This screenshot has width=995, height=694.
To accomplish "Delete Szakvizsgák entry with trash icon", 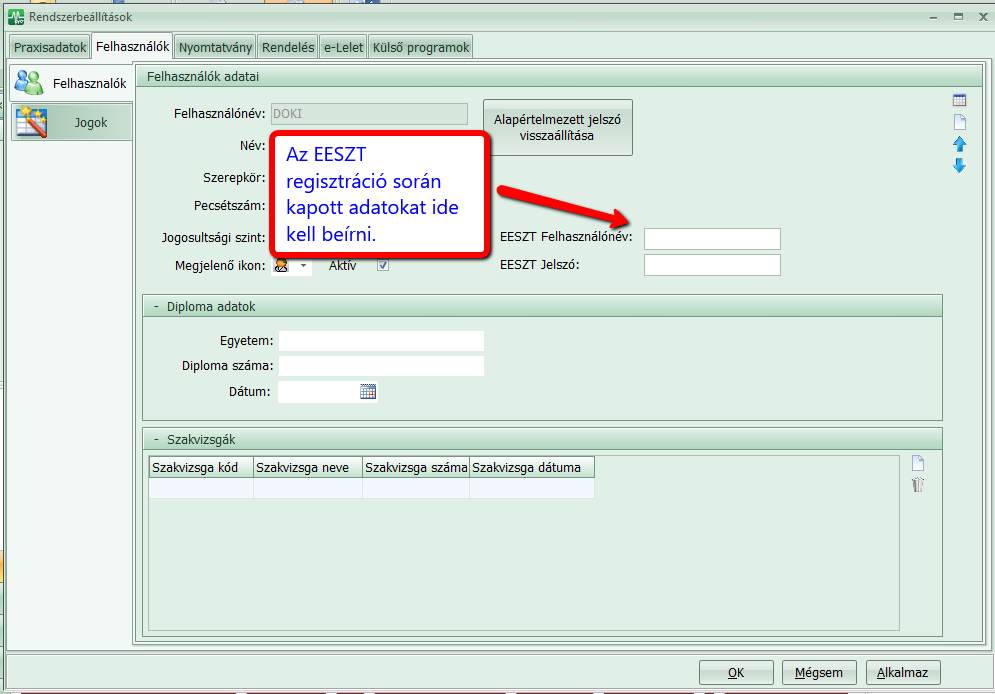I will pos(918,485).
